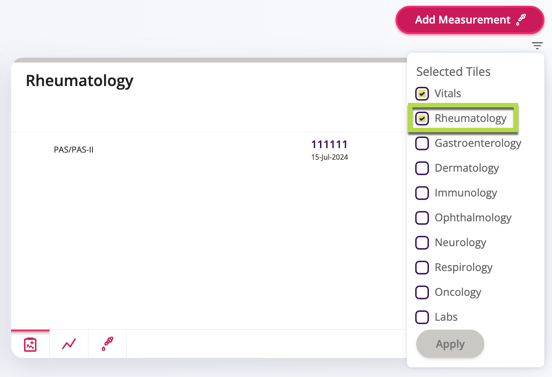Check the Dermatology tile option
This screenshot has height=377, width=552.
point(422,168)
